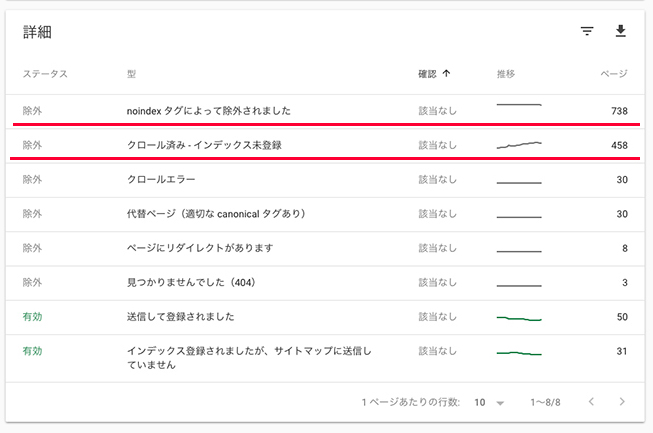Screen dimensions: 653x433
Task: Sort by 確認 column header
Action: coord(427,73)
